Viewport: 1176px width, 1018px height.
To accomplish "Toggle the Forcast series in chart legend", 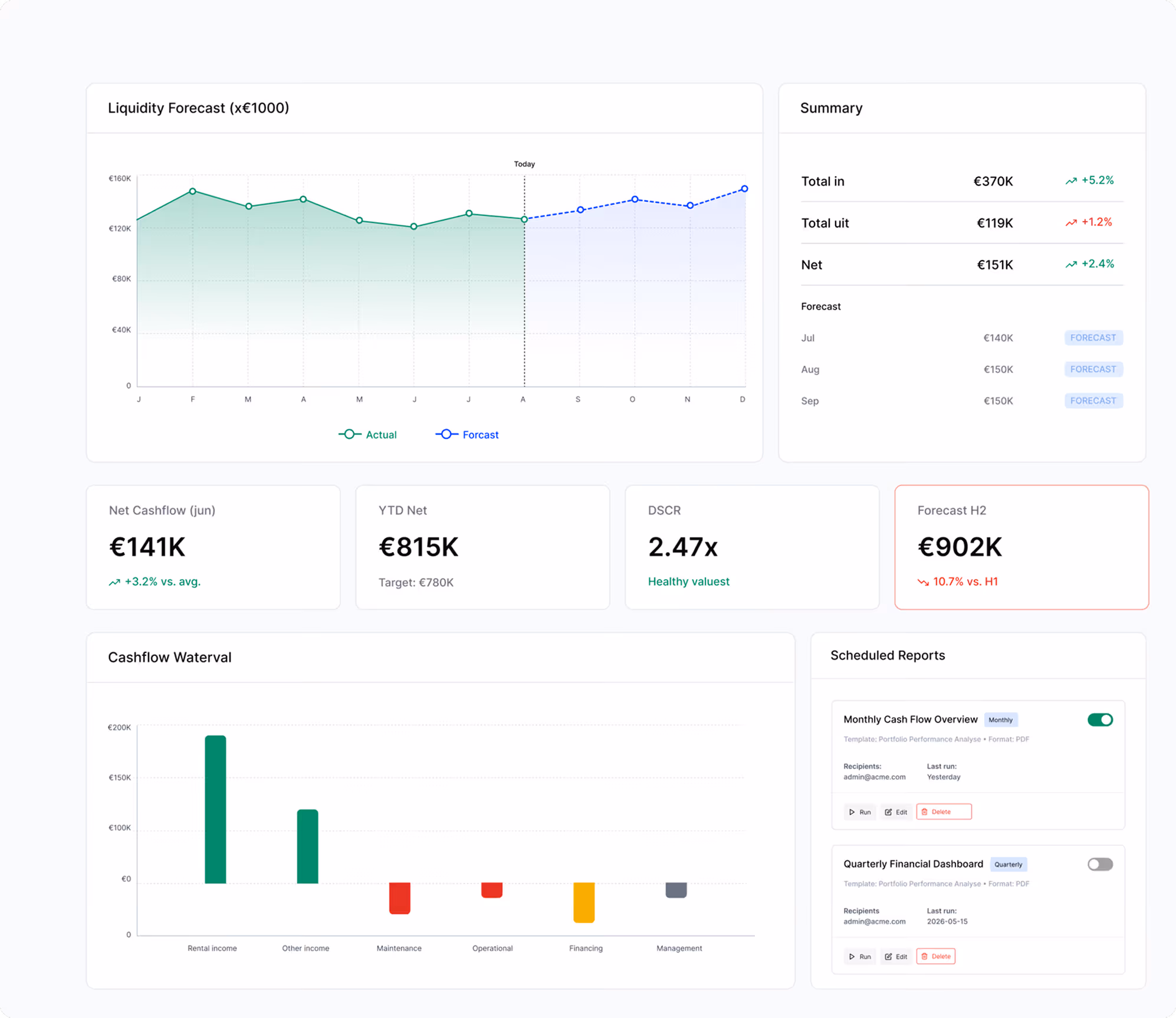I will [467, 435].
